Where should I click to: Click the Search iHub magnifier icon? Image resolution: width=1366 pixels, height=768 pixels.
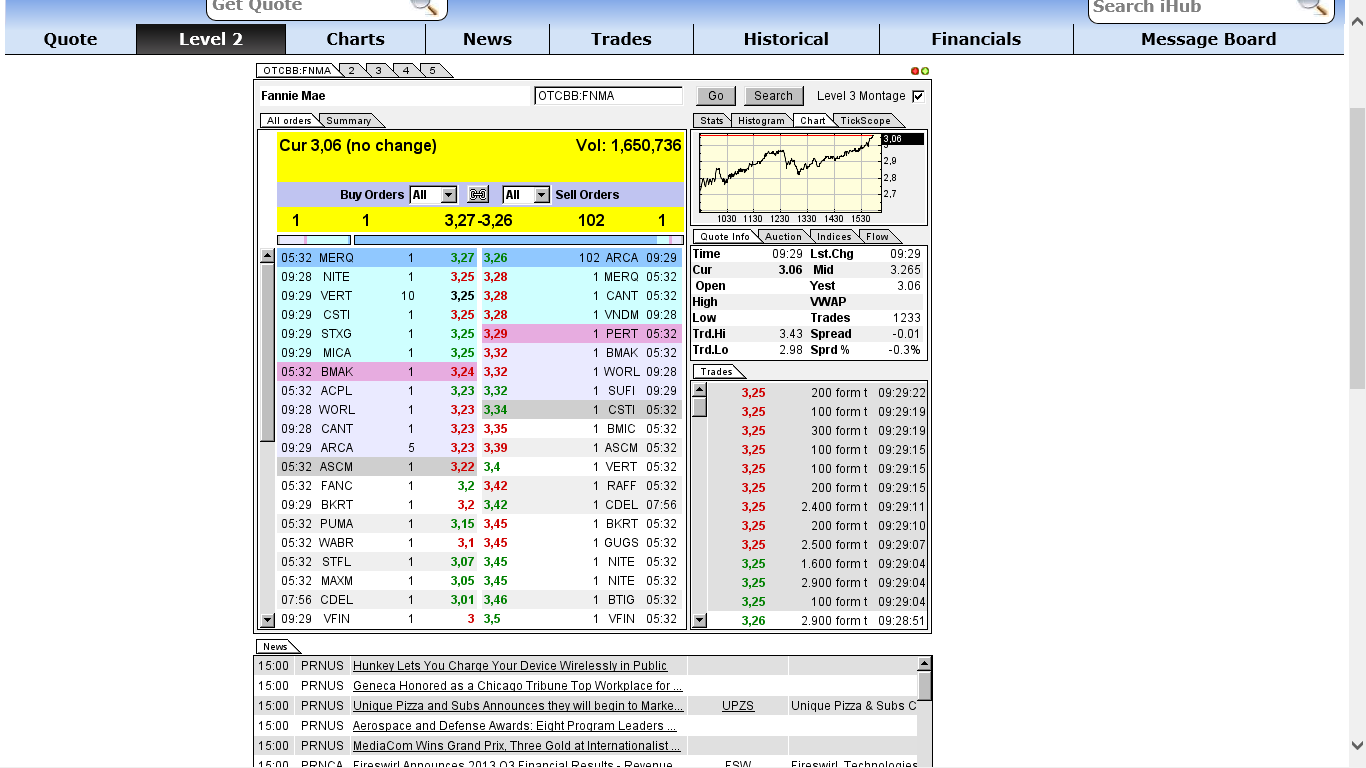click(1313, 6)
